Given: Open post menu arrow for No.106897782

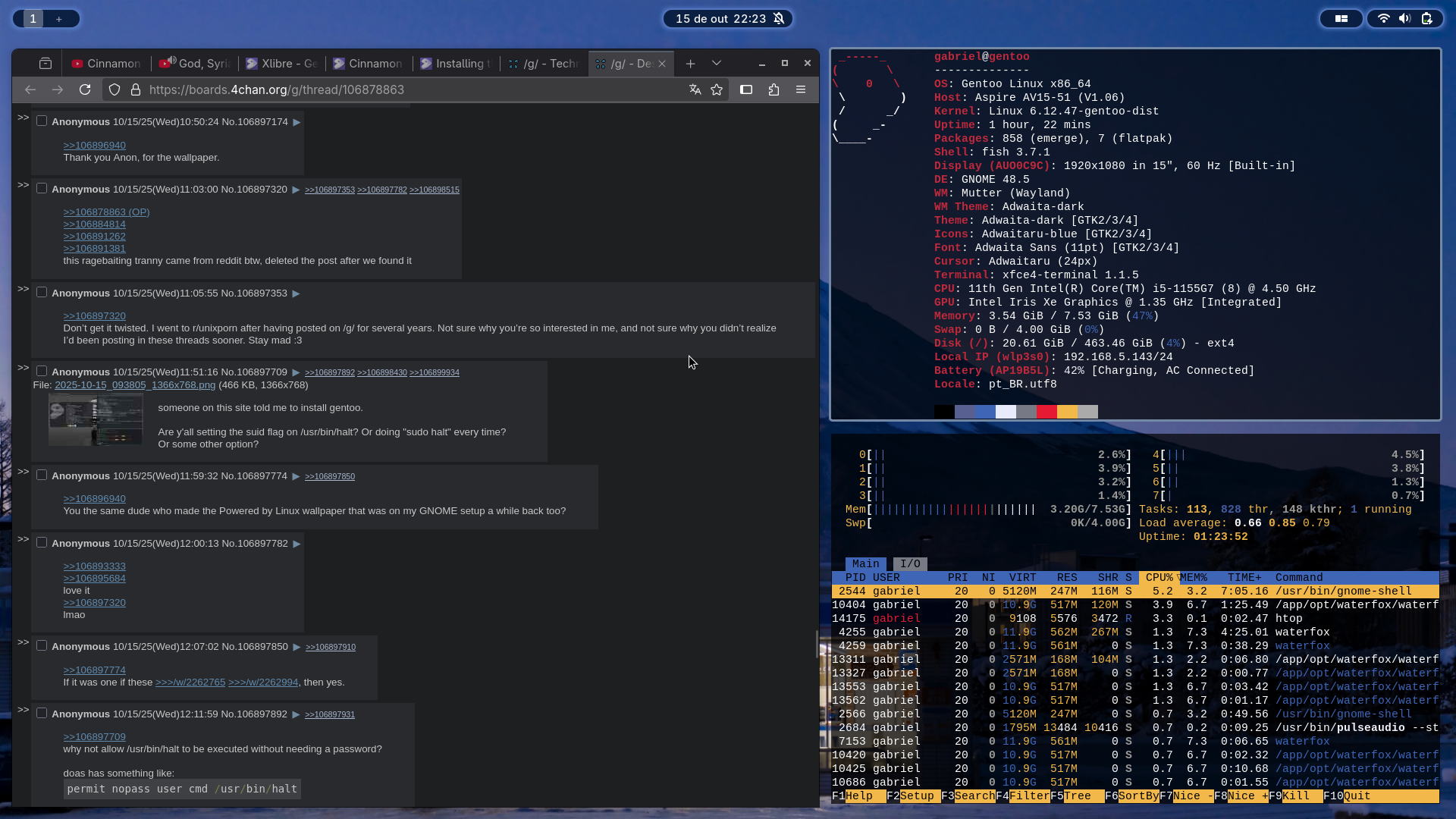Looking at the screenshot, I should (x=297, y=544).
